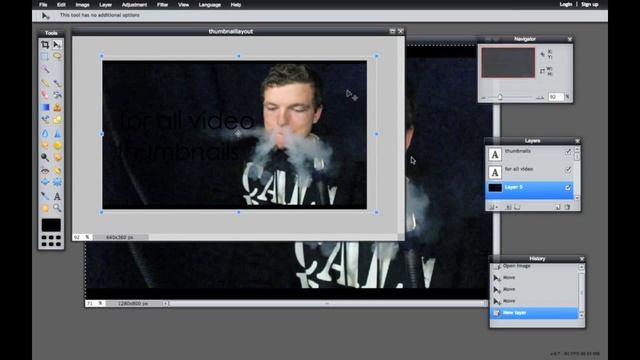Image resolution: width=640 pixels, height=360 pixels.
Task: Open the Edit menu
Action: coord(61,5)
